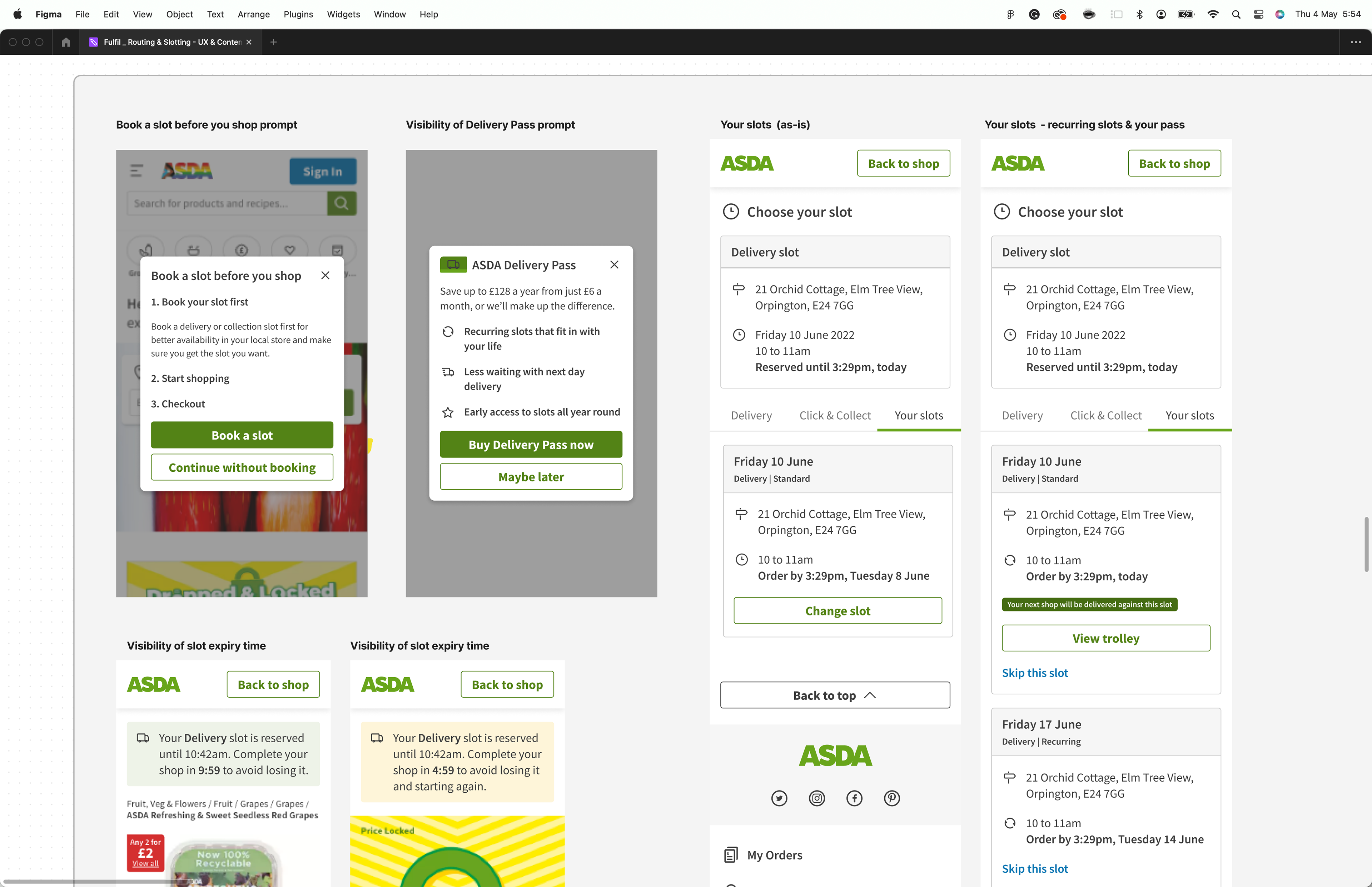This screenshot has width=1372, height=887.
Task: Click the Instagram icon in footer
Action: click(x=816, y=798)
